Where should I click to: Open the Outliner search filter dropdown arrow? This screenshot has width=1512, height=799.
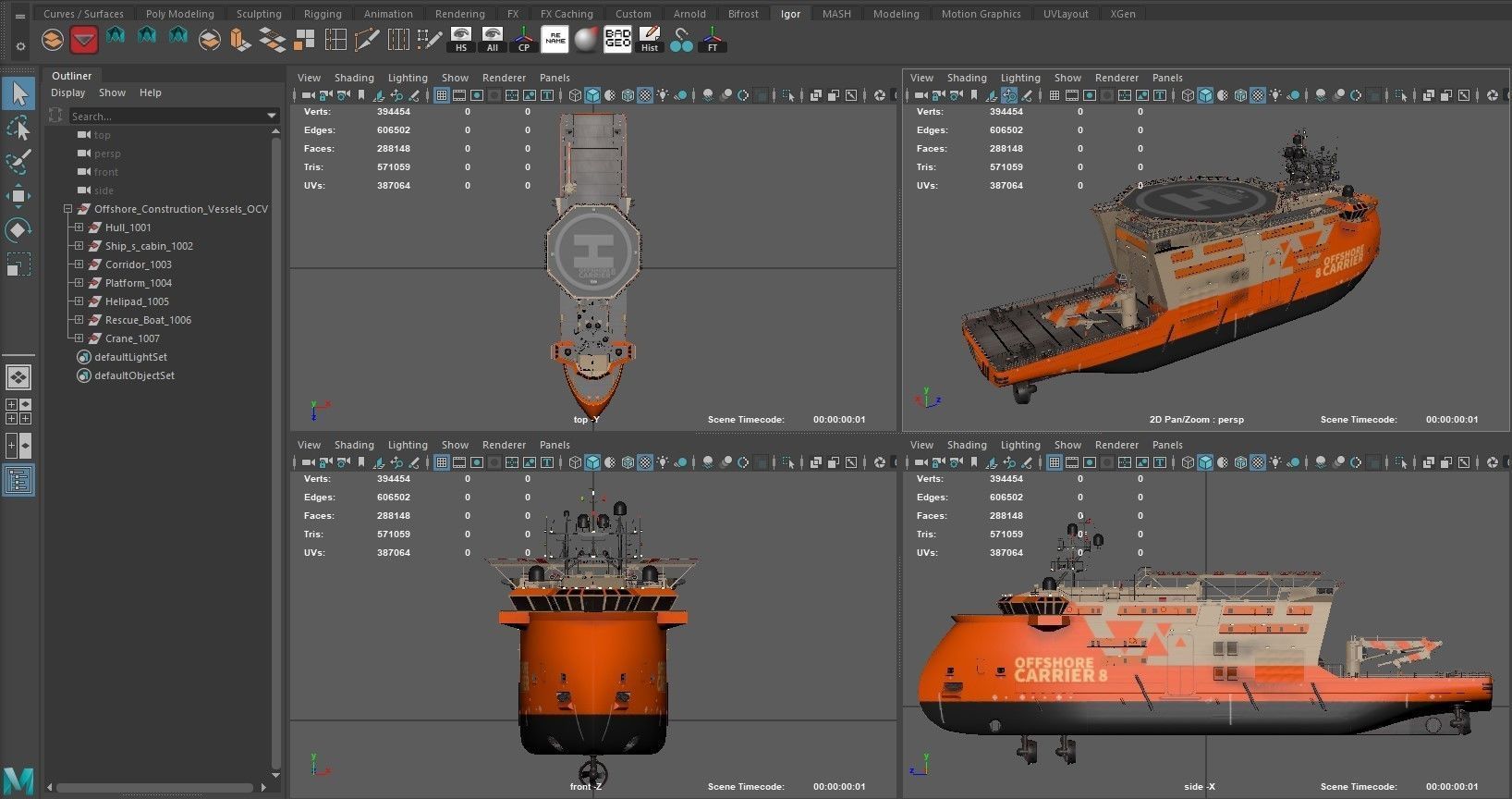(x=271, y=117)
